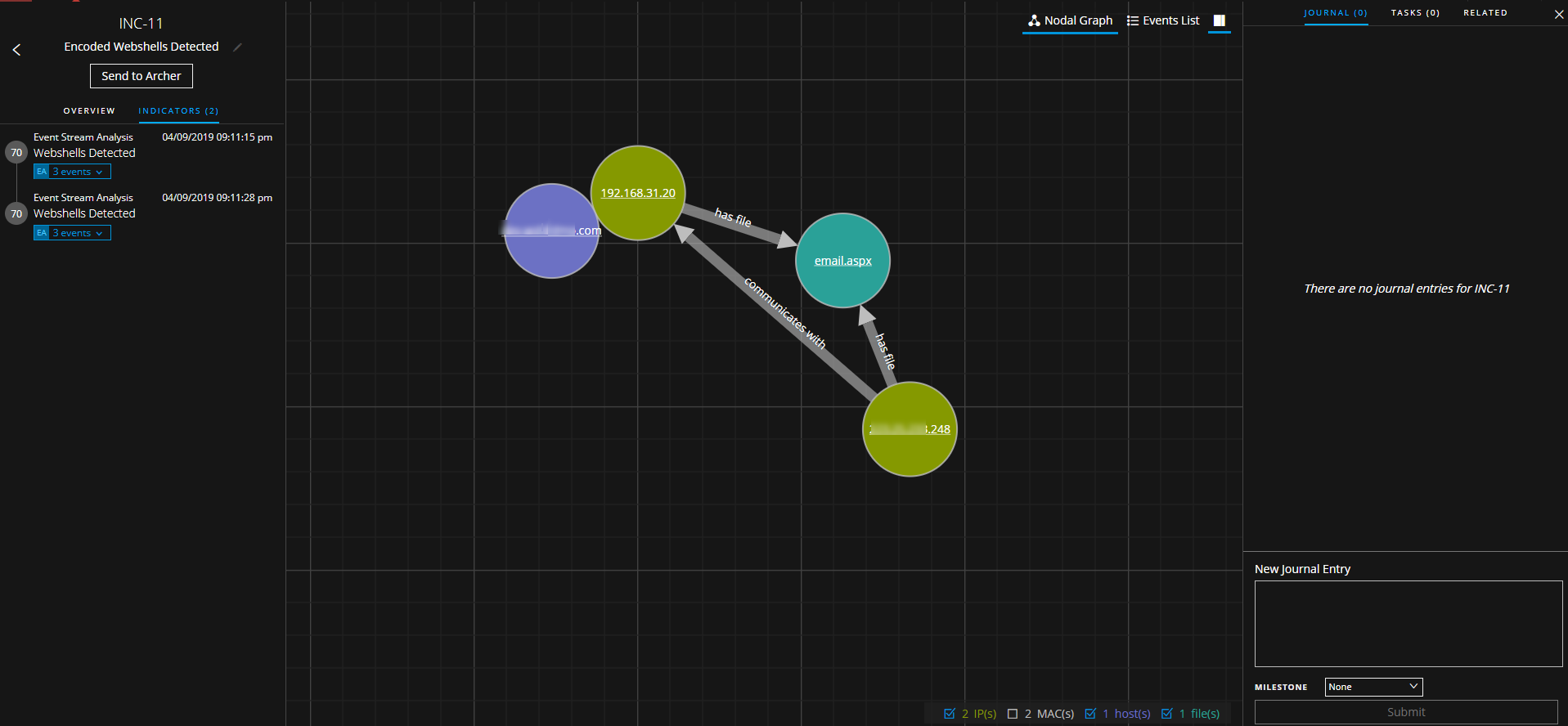
Task: Expand 3 events for the 09:11:28 indicator
Action: click(72, 233)
